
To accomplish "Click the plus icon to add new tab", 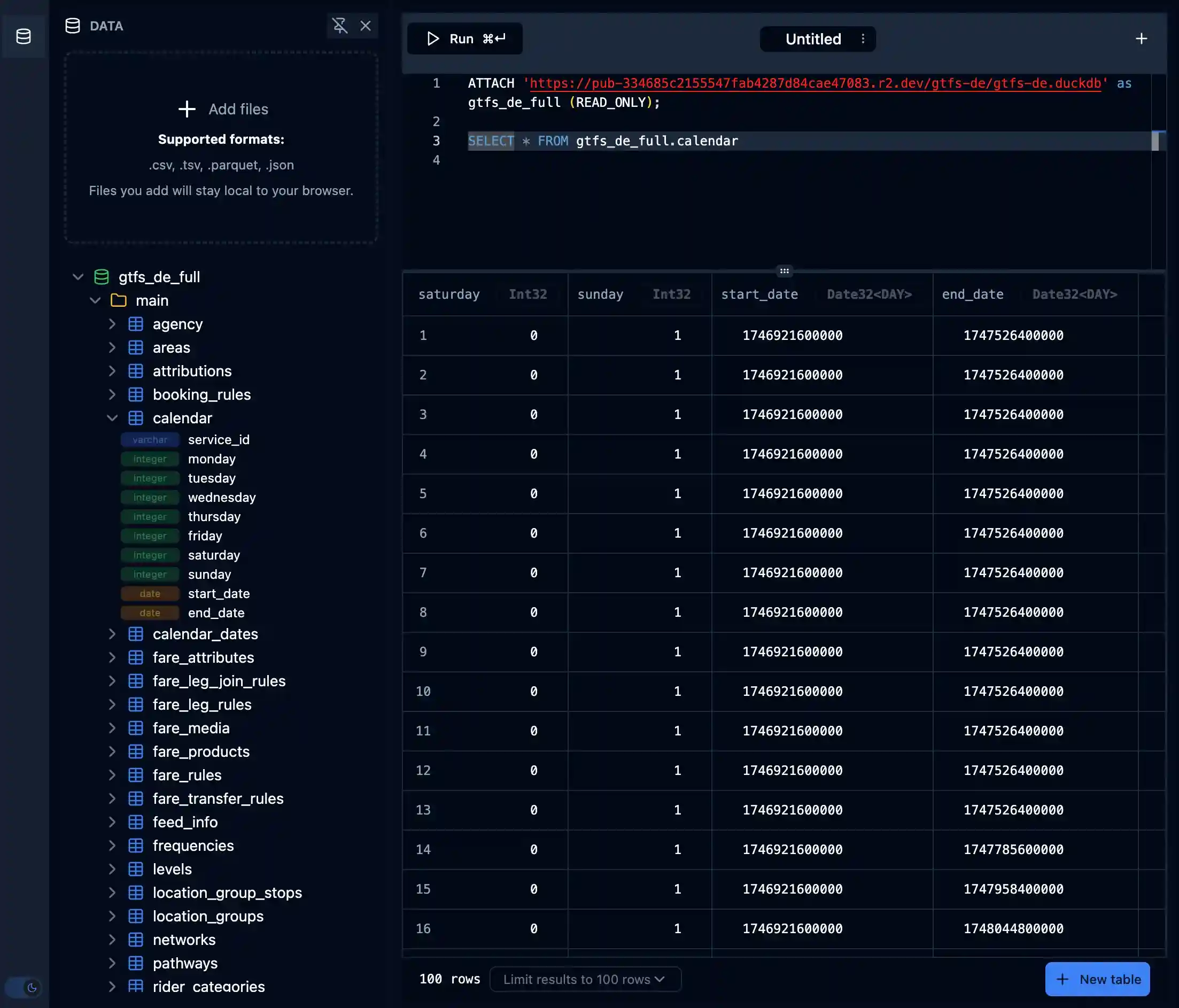I will click(x=1141, y=38).
